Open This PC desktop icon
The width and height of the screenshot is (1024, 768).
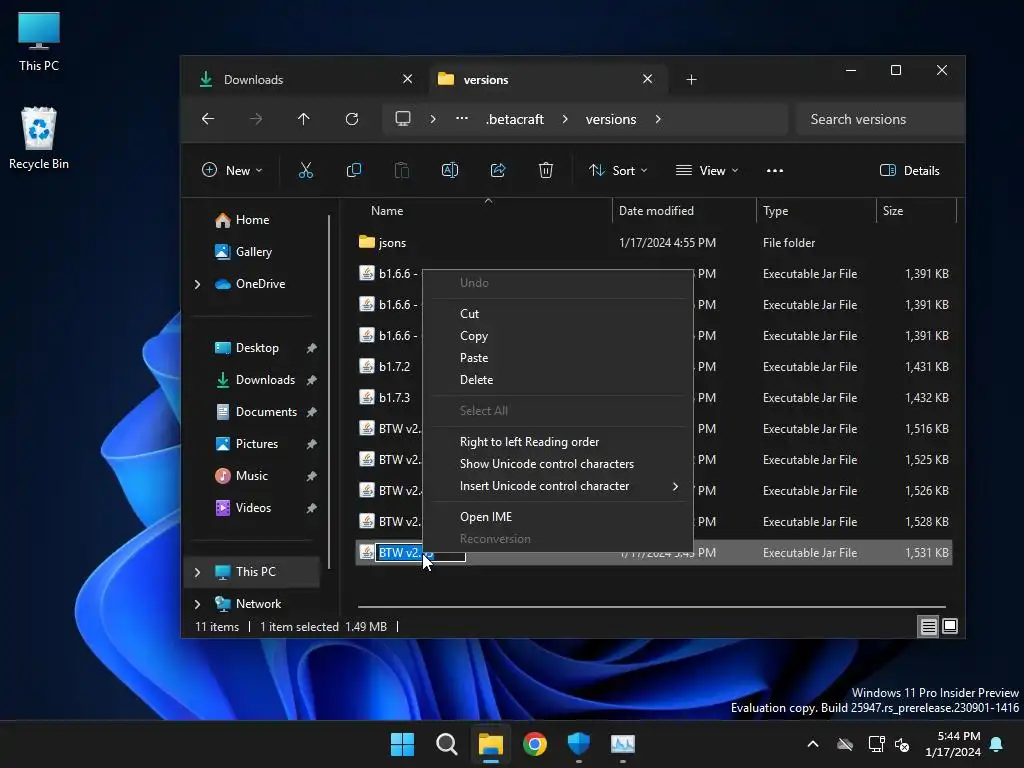coord(39,41)
